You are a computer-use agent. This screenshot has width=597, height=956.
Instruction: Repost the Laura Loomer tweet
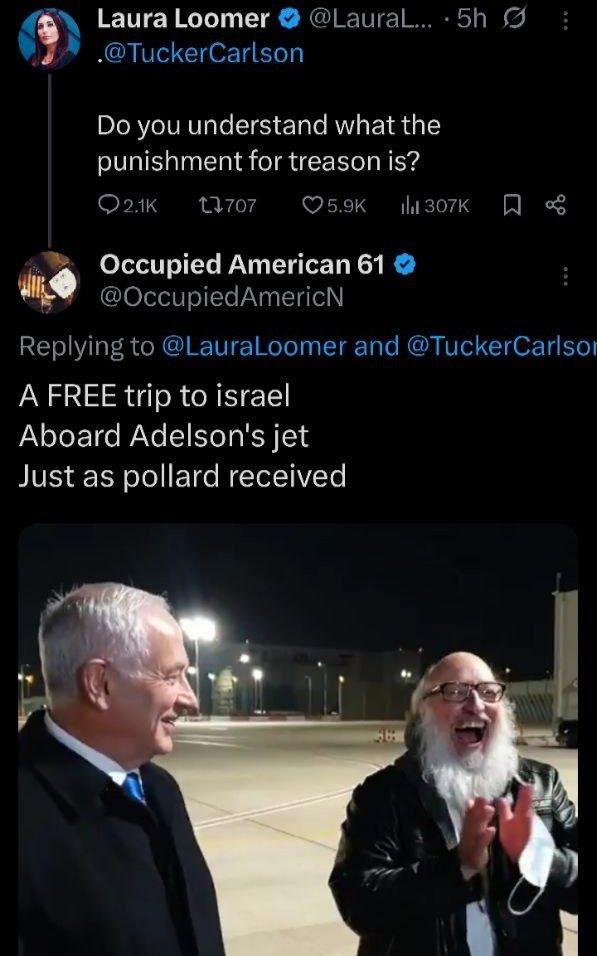coord(227,205)
